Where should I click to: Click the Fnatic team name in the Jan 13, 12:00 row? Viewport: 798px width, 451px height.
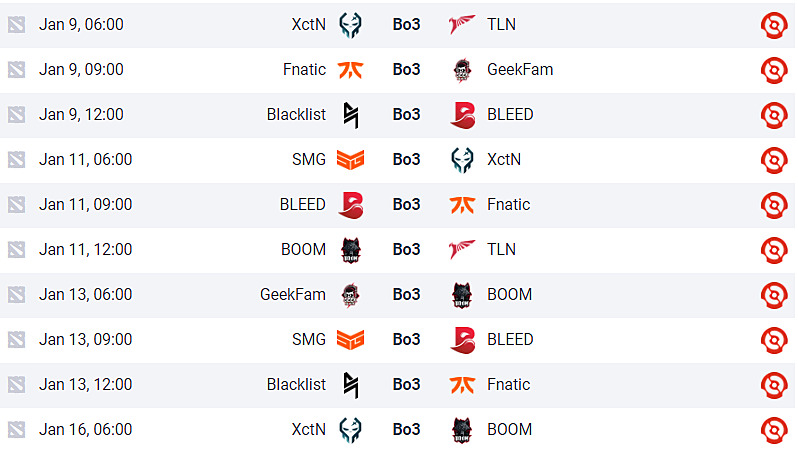[x=508, y=384]
